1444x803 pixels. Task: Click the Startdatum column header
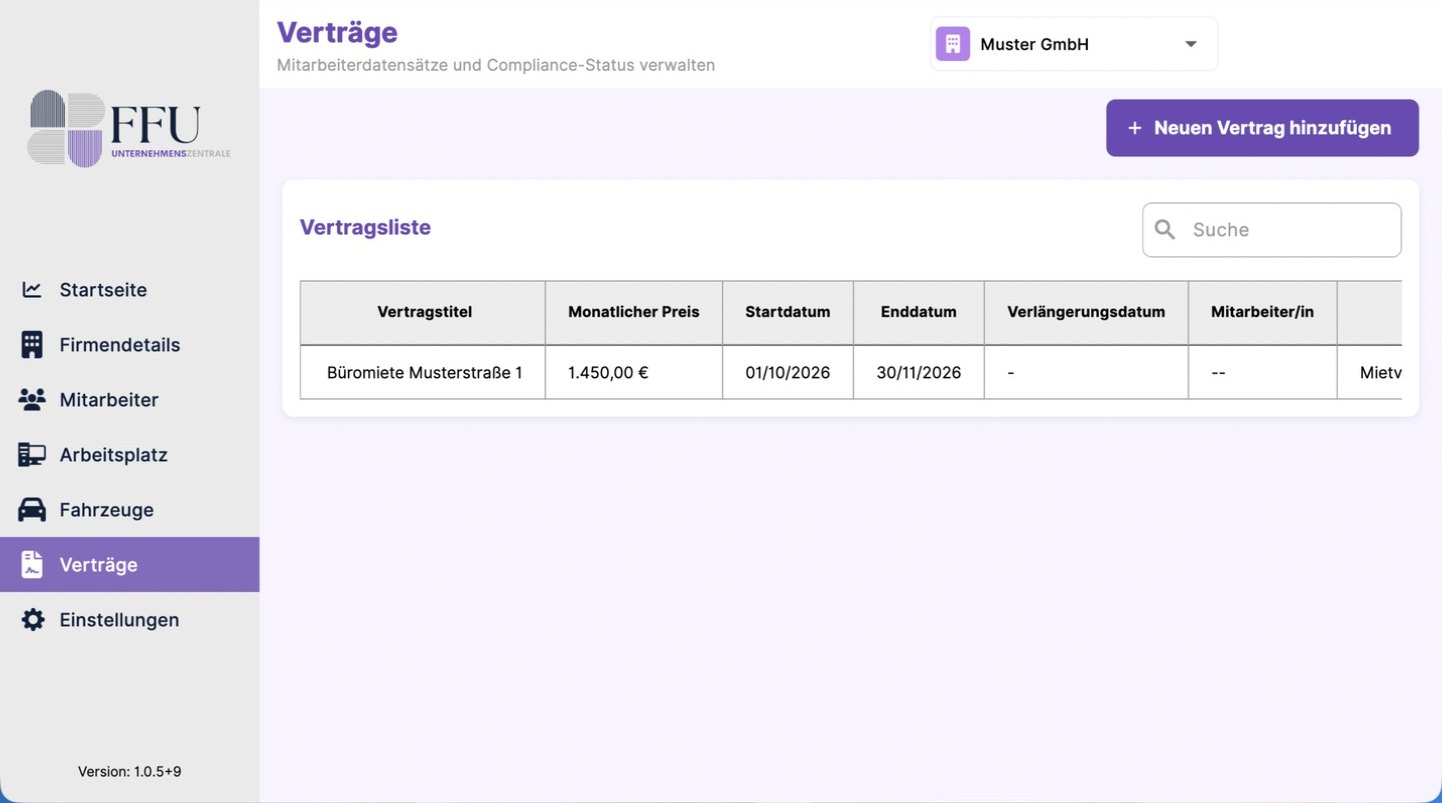[788, 312]
